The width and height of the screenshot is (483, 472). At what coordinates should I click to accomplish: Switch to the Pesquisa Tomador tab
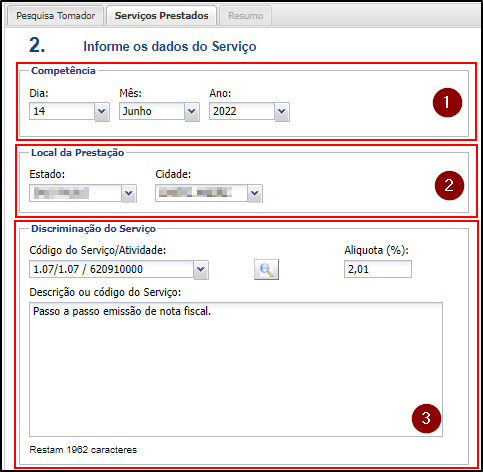click(x=55, y=16)
